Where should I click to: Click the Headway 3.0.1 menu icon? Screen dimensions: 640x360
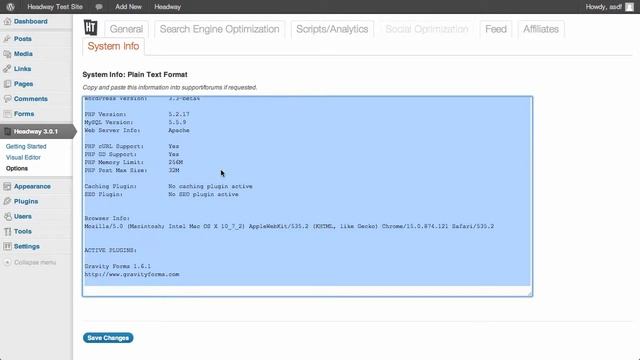pyautogui.click(x=7, y=131)
